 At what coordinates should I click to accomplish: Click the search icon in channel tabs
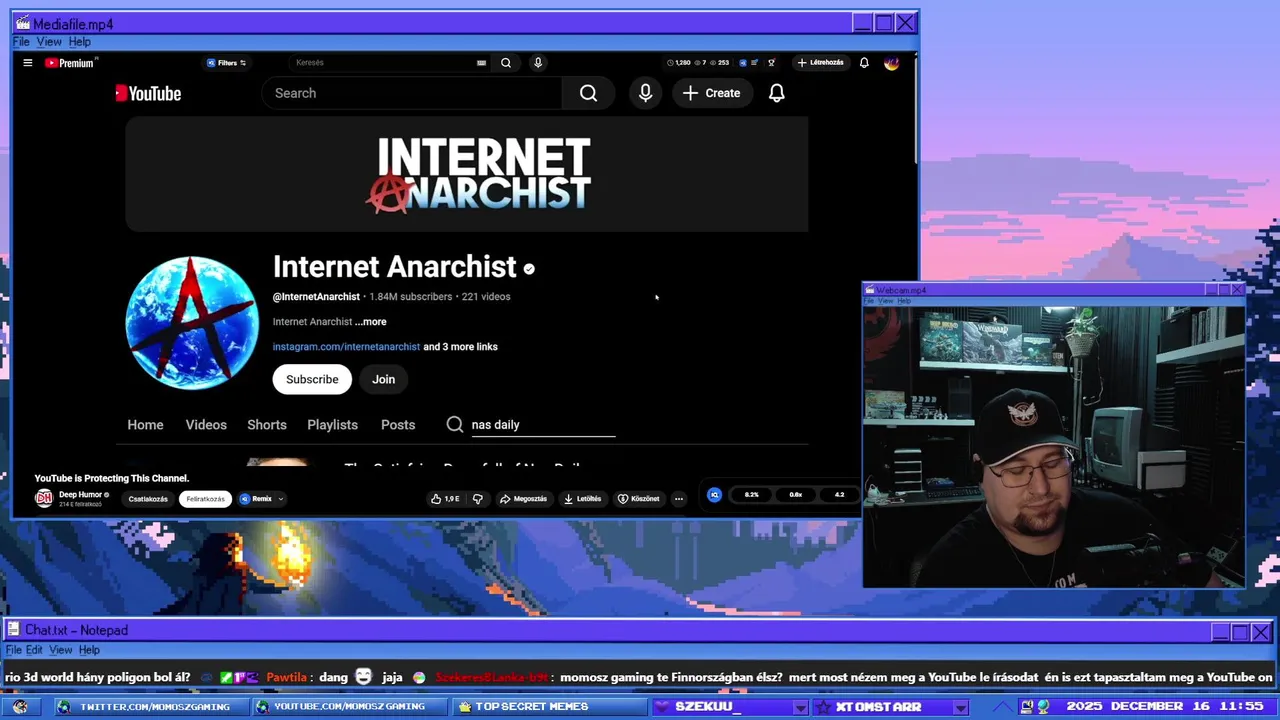(455, 425)
